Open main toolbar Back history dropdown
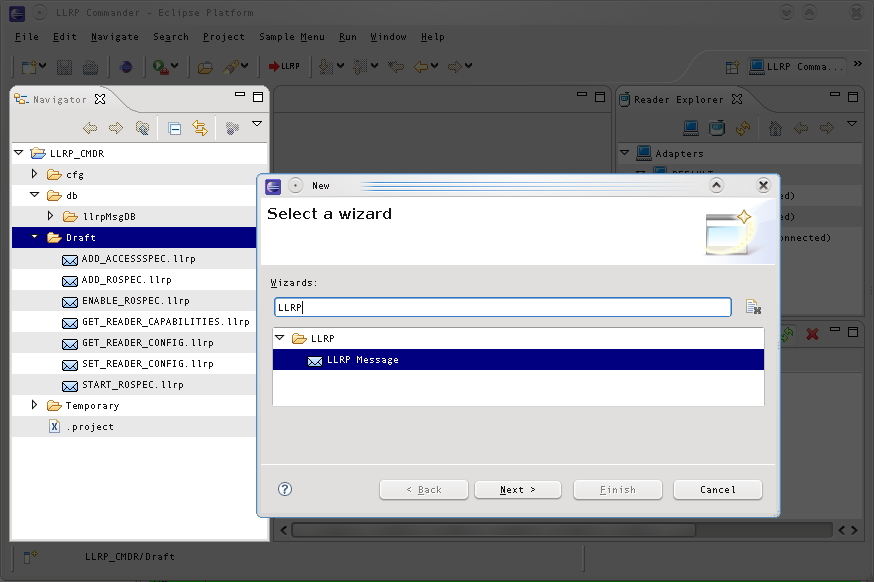The height and width of the screenshot is (582, 874). pos(435,66)
